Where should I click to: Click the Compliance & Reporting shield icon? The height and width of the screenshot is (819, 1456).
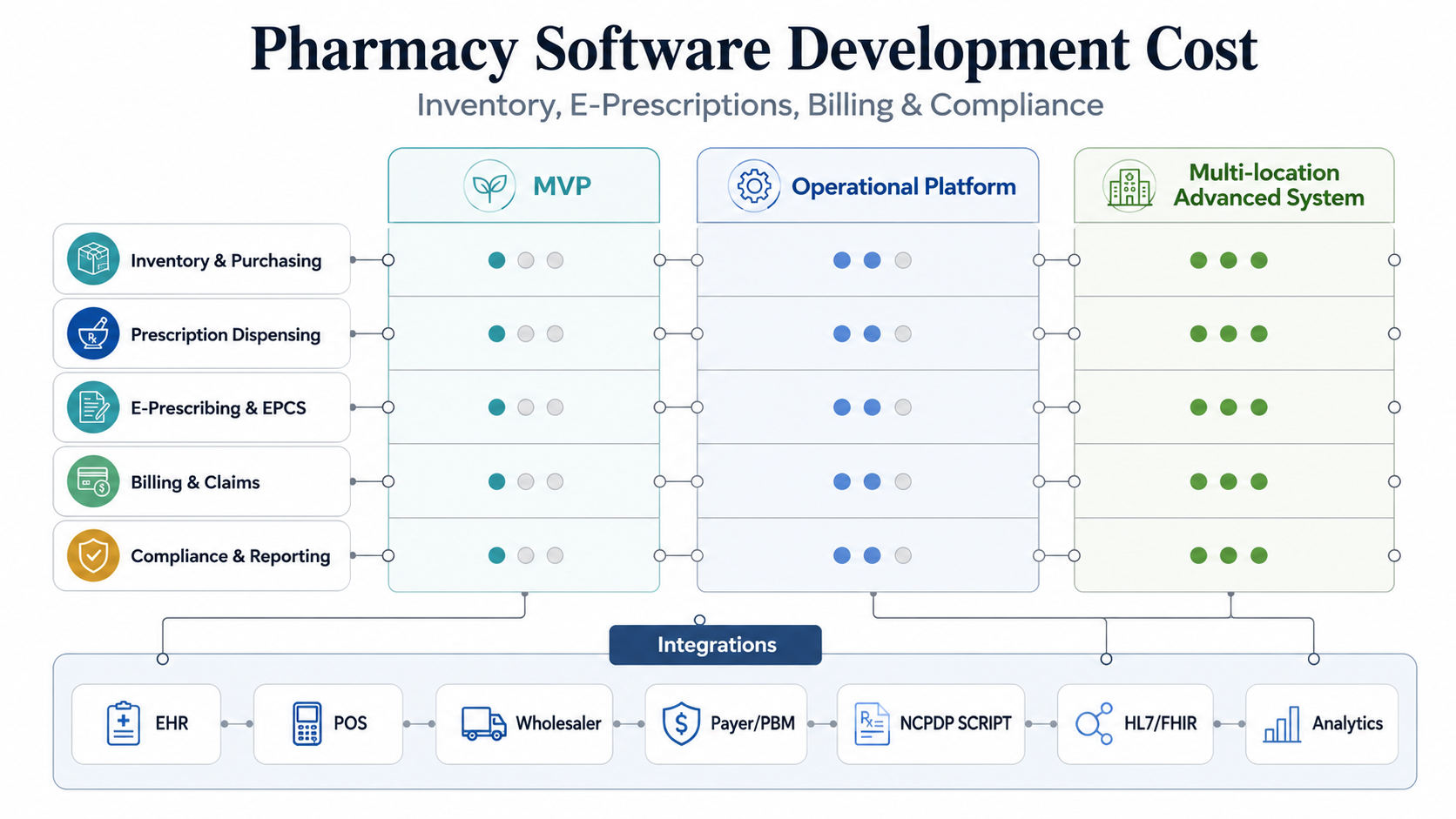(x=93, y=555)
